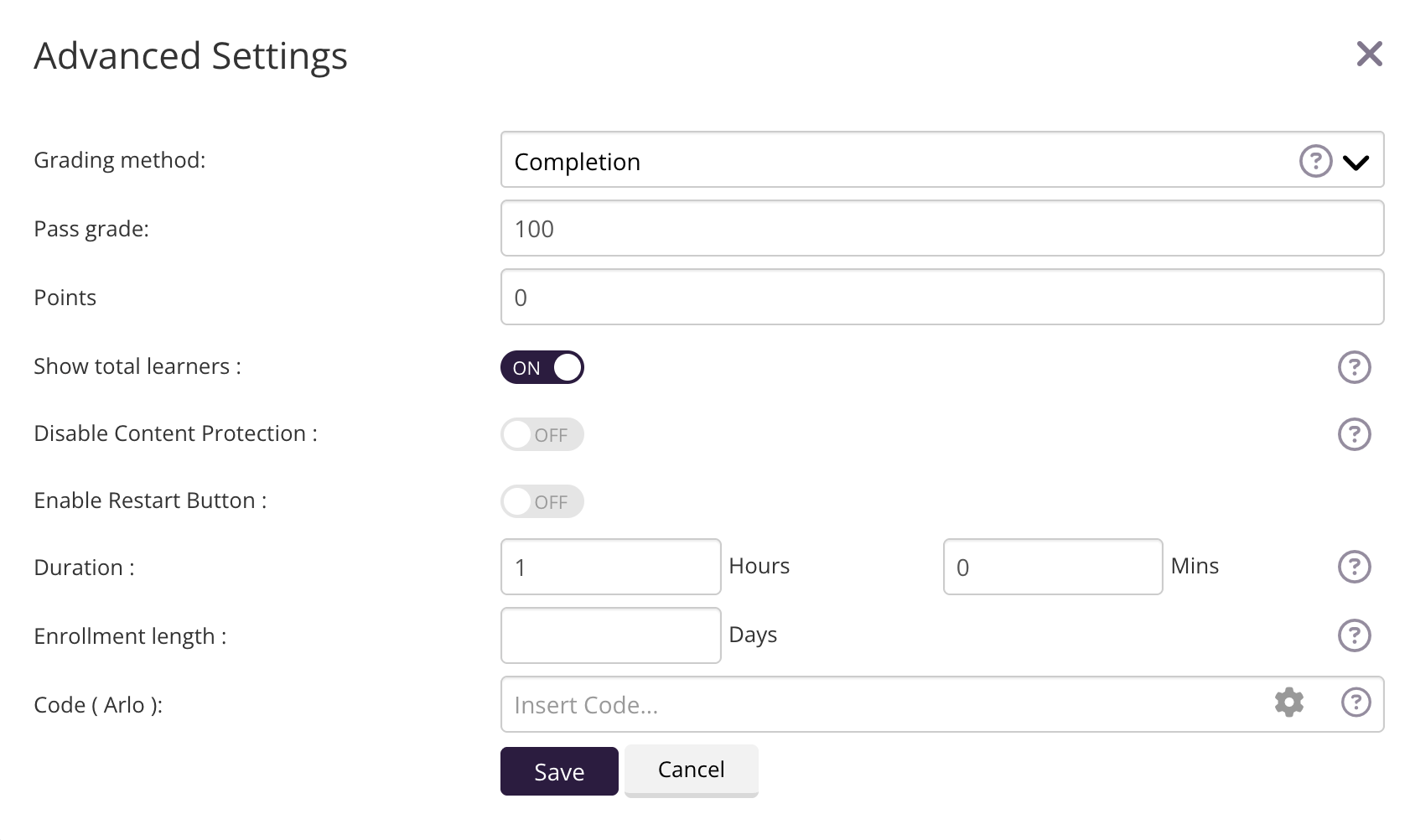Open help for Show total learners
The height and width of the screenshot is (840, 1410).
[x=1354, y=367]
